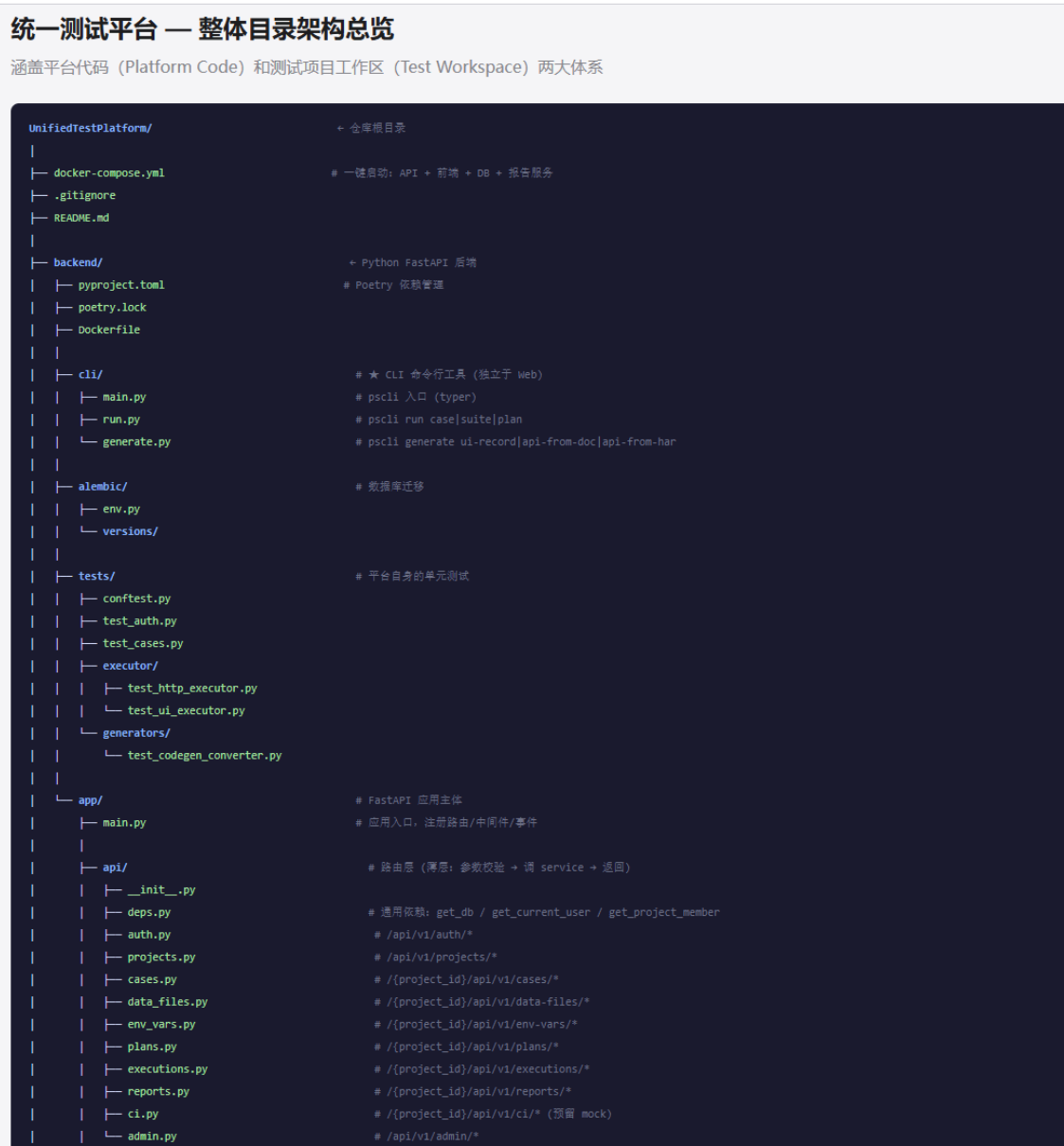Select the 平台自身的单元测试 comment
The width and height of the screenshot is (1064, 1146).
pyautogui.click(x=412, y=576)
